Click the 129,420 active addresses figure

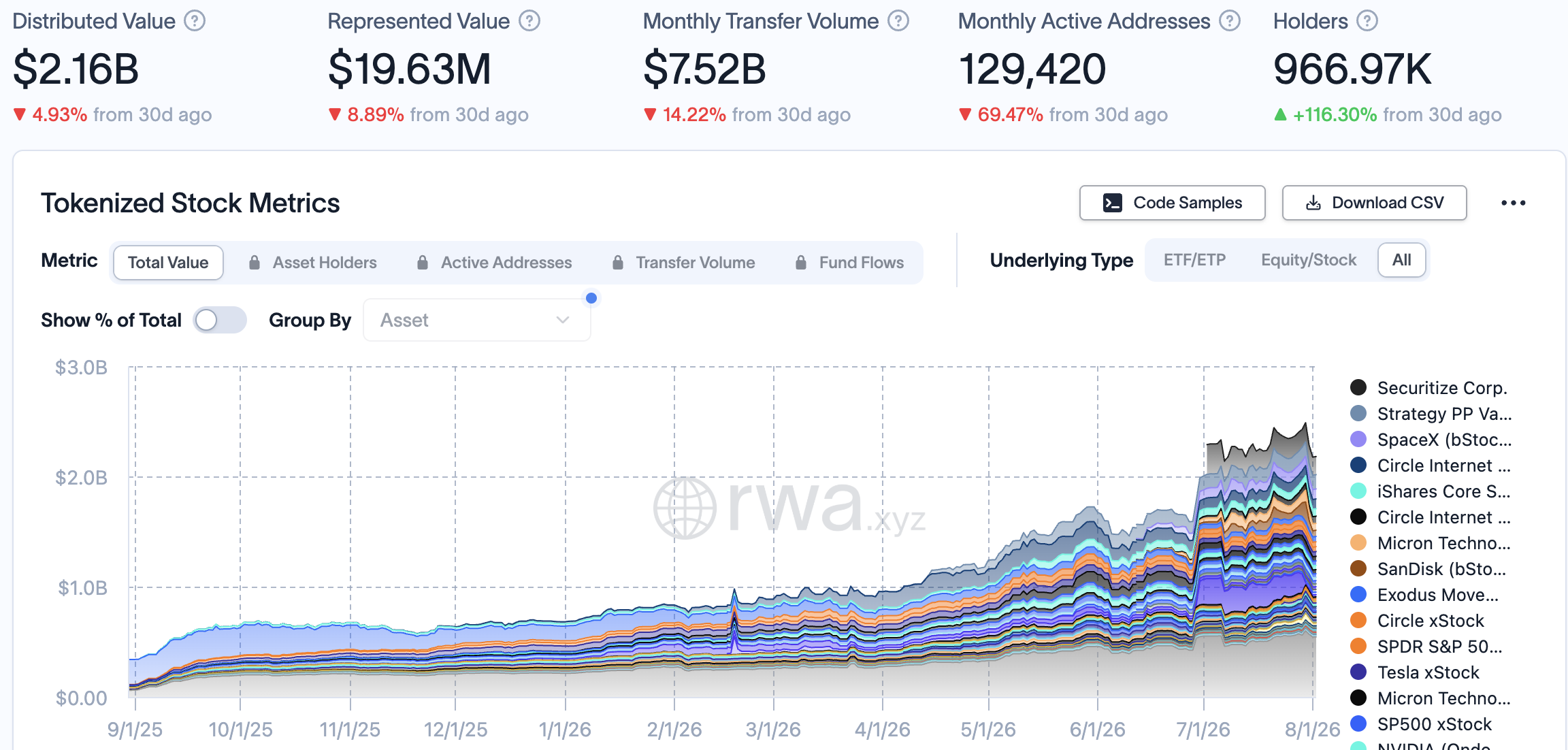(1032, 69)
